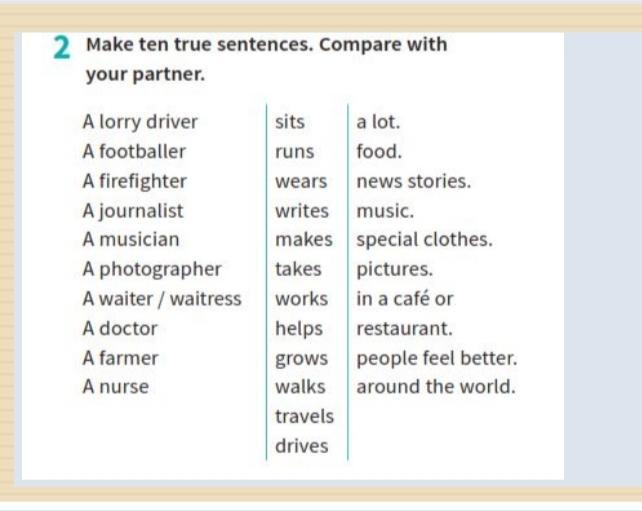The image size is (642, 511).
Task: Select the verb 'writes'
Action: click(302, 211)
